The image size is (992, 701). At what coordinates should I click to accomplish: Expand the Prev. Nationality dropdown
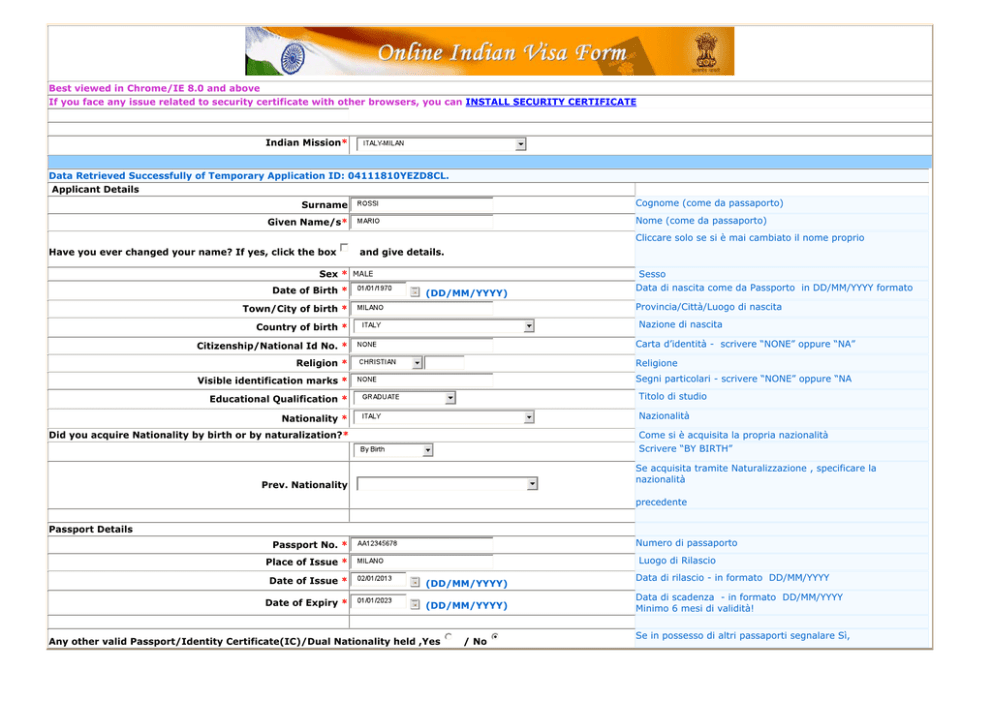pyautogui.click(x=532, y=484)
